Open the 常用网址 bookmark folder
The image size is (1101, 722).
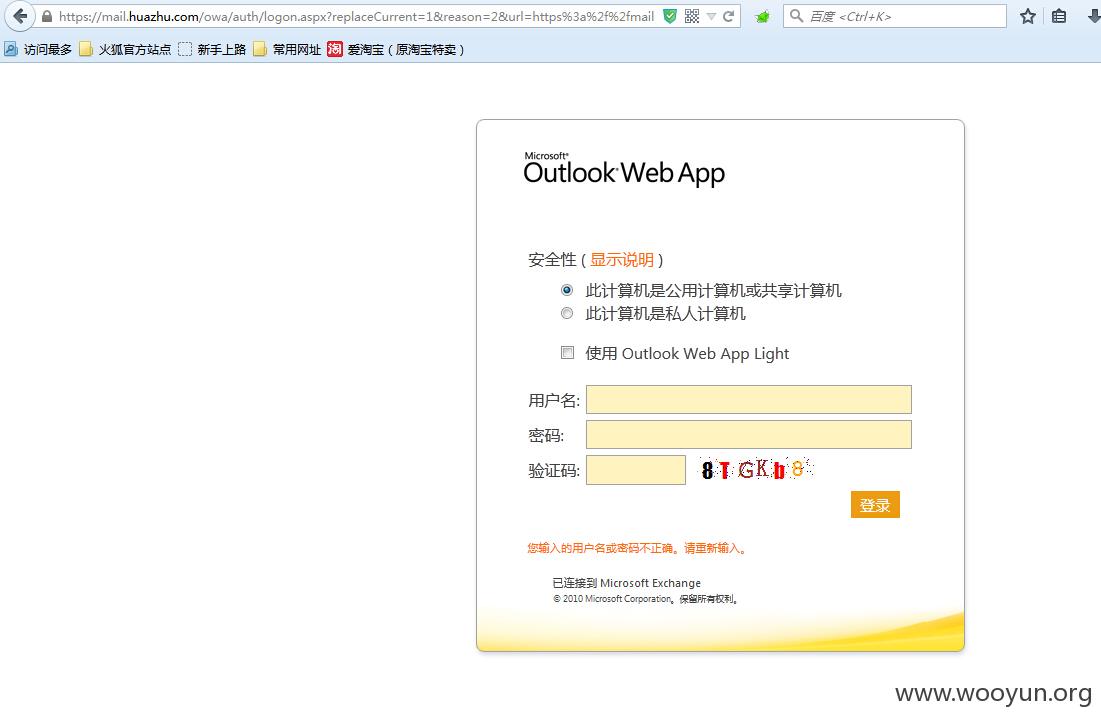pos(287,49)
